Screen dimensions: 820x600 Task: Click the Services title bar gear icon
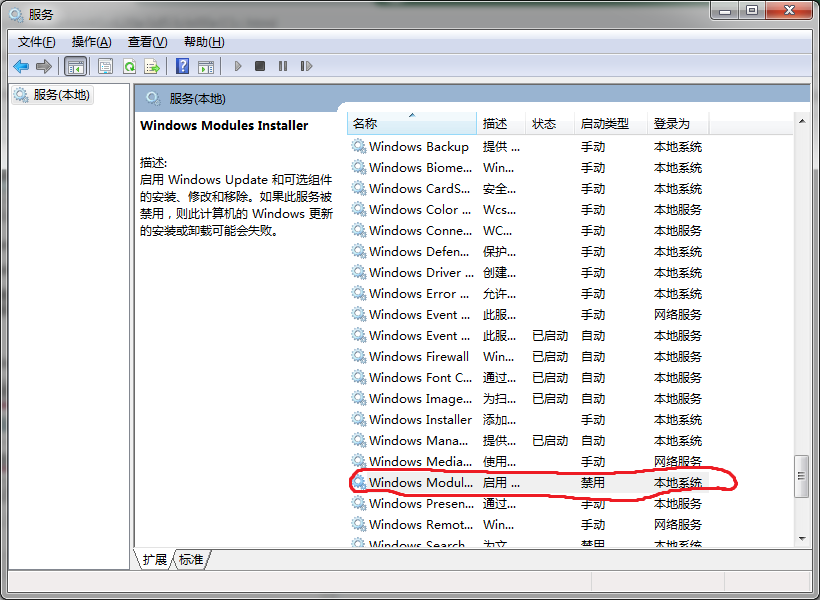coord(16,15)
